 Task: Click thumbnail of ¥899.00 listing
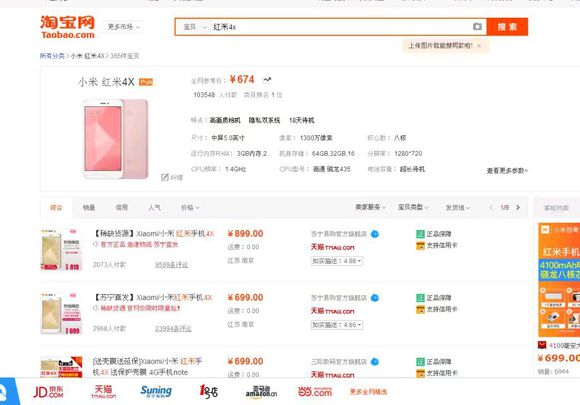[x=61, y=250]
